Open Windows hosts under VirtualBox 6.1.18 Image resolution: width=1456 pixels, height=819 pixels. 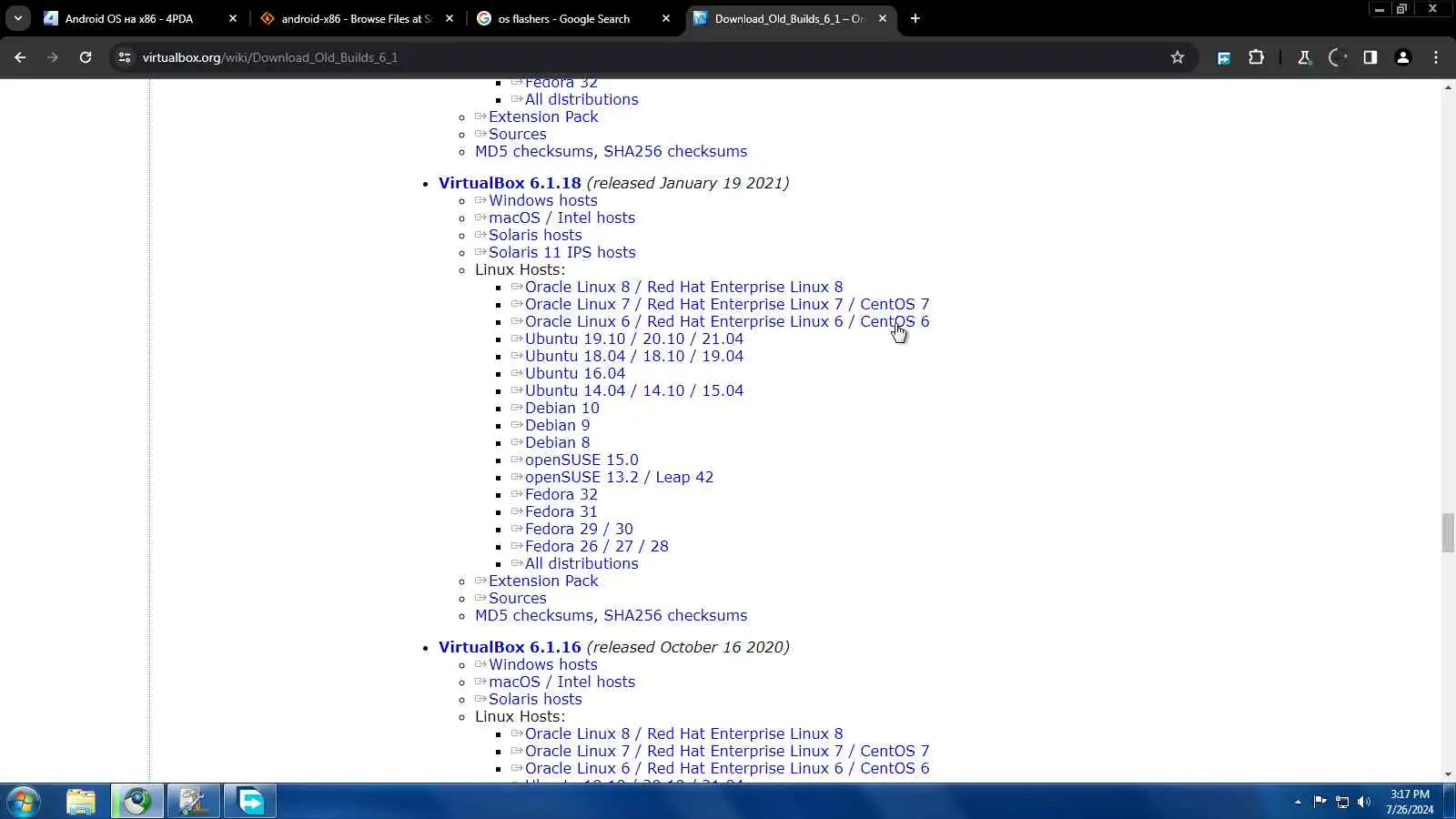tap(543, 200)
